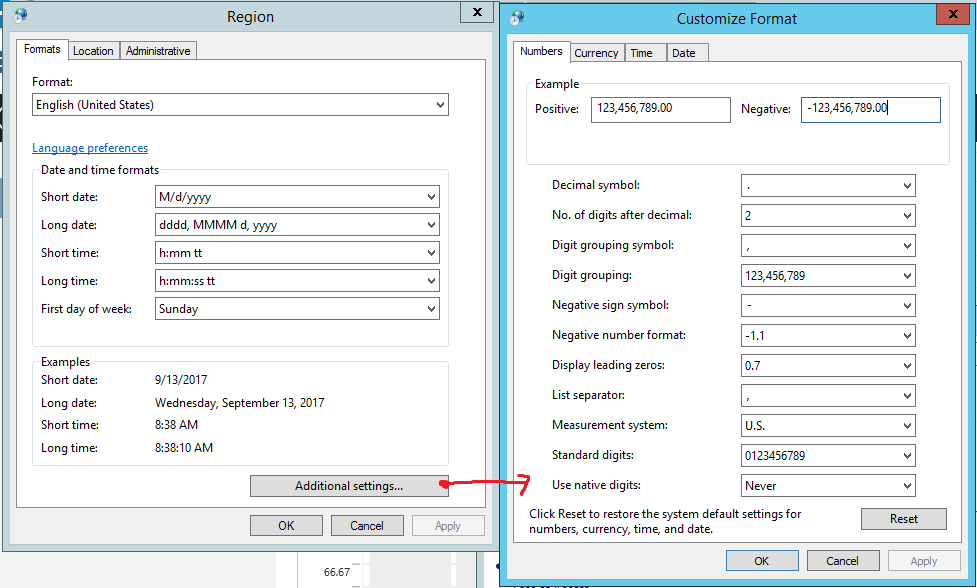The height and width of the screenshot is (588, 977).
Task: Open the Language preferences link
Action: (x=90, y=148)
